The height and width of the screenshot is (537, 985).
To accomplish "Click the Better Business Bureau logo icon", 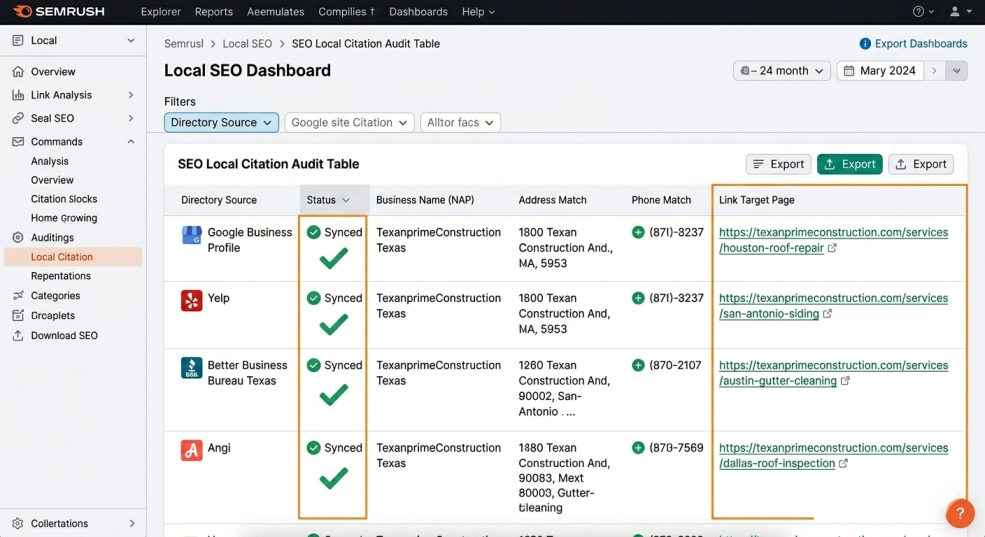I will 192,367.
